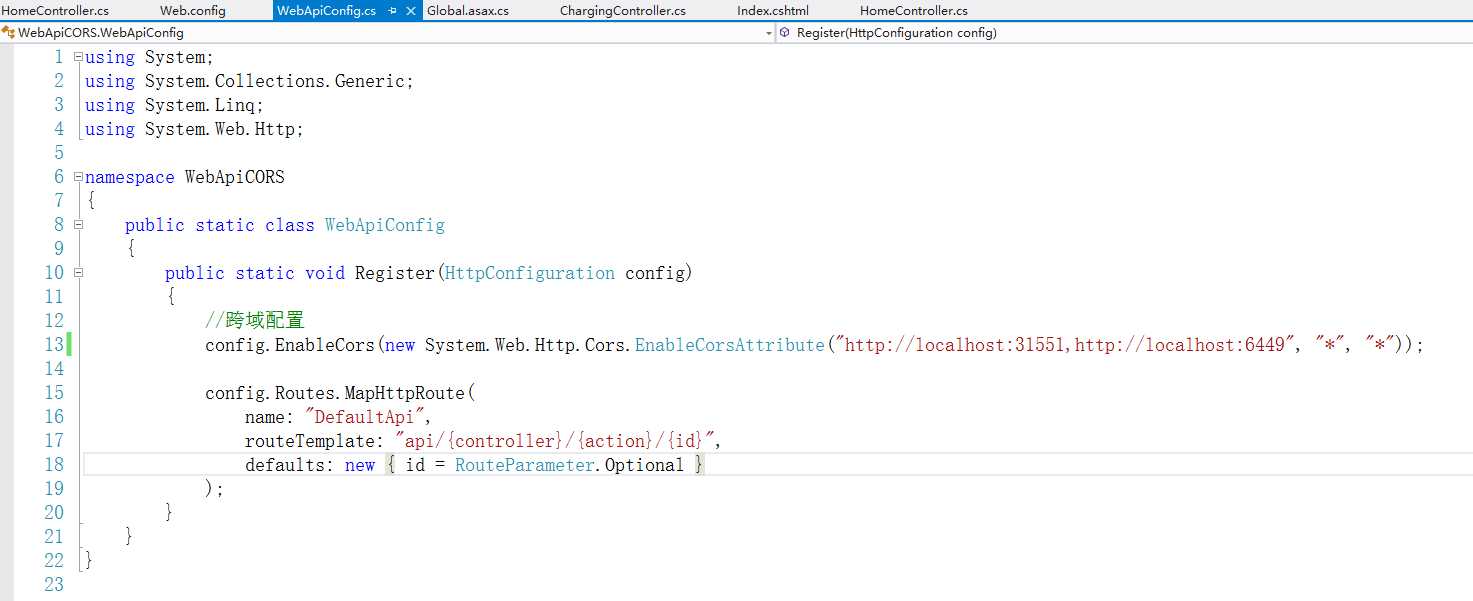The height and width of the screenshot is (601, 1473).
Task: Click line number 18 in the margin
Action: (x=54, y=465)
